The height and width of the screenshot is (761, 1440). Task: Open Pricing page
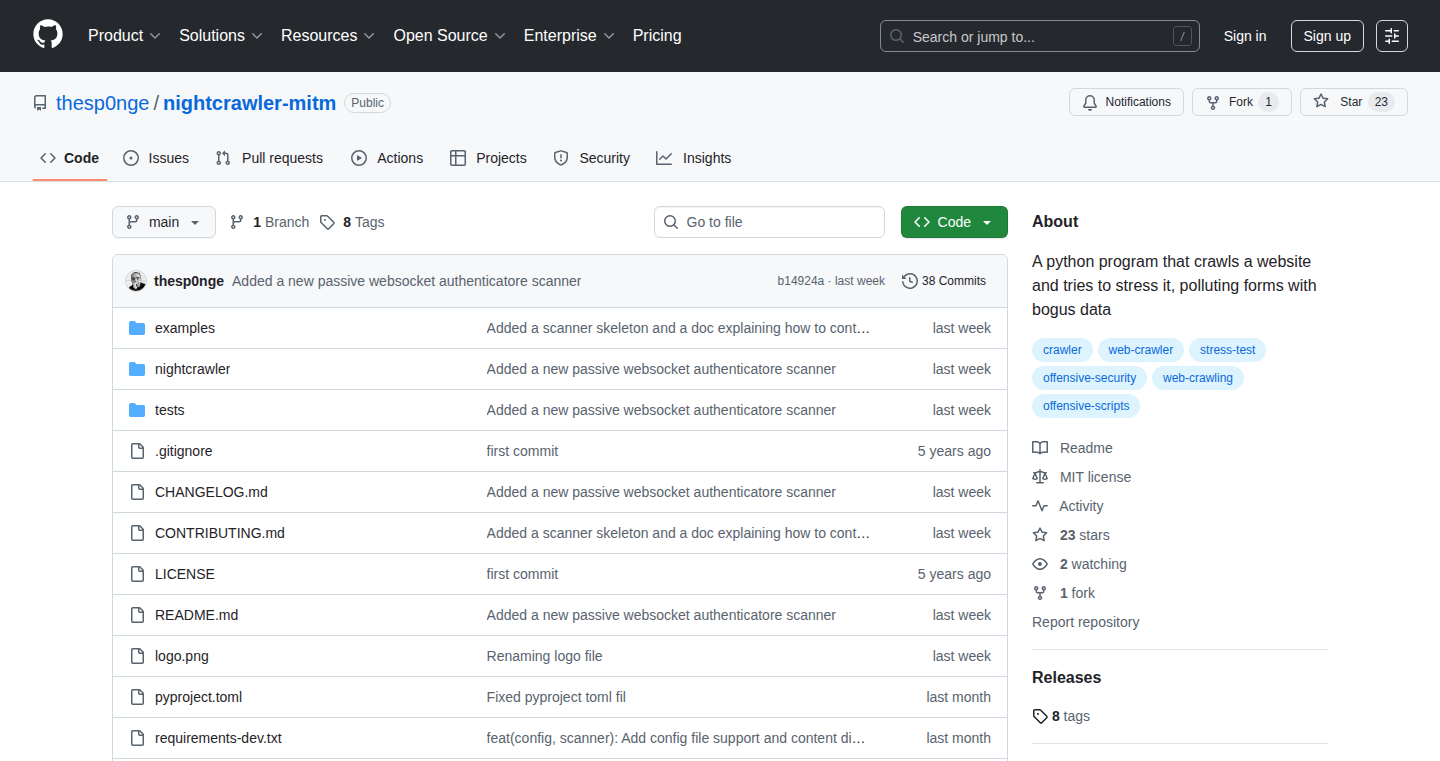[x=657, y=36]
